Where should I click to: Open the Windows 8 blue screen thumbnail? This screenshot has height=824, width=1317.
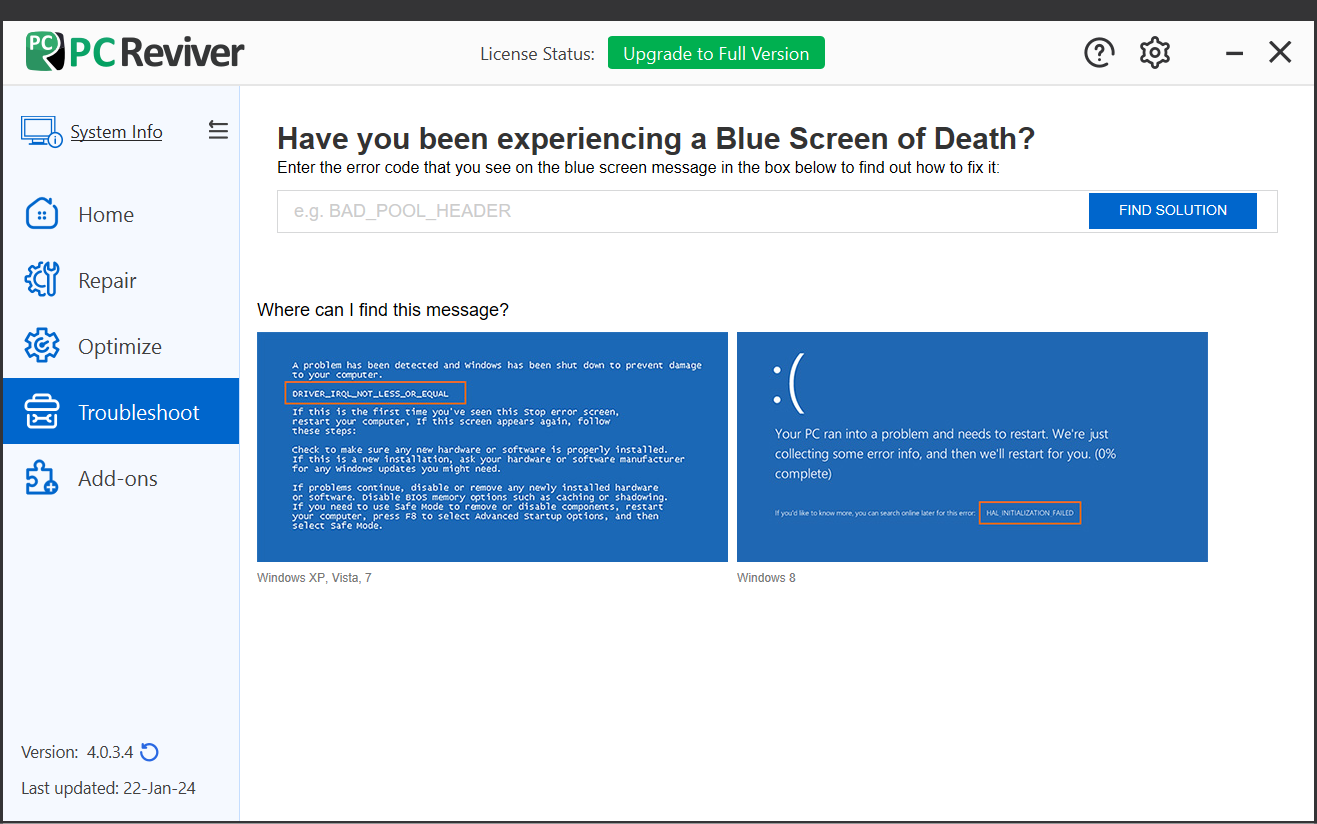point(972,447)
